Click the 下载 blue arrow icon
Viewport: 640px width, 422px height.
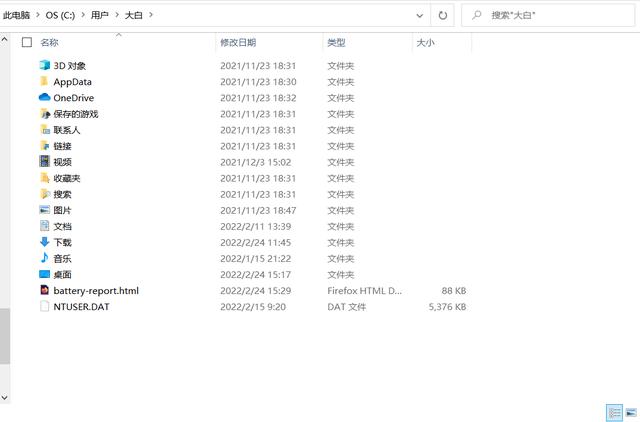[x=44, y=242]
